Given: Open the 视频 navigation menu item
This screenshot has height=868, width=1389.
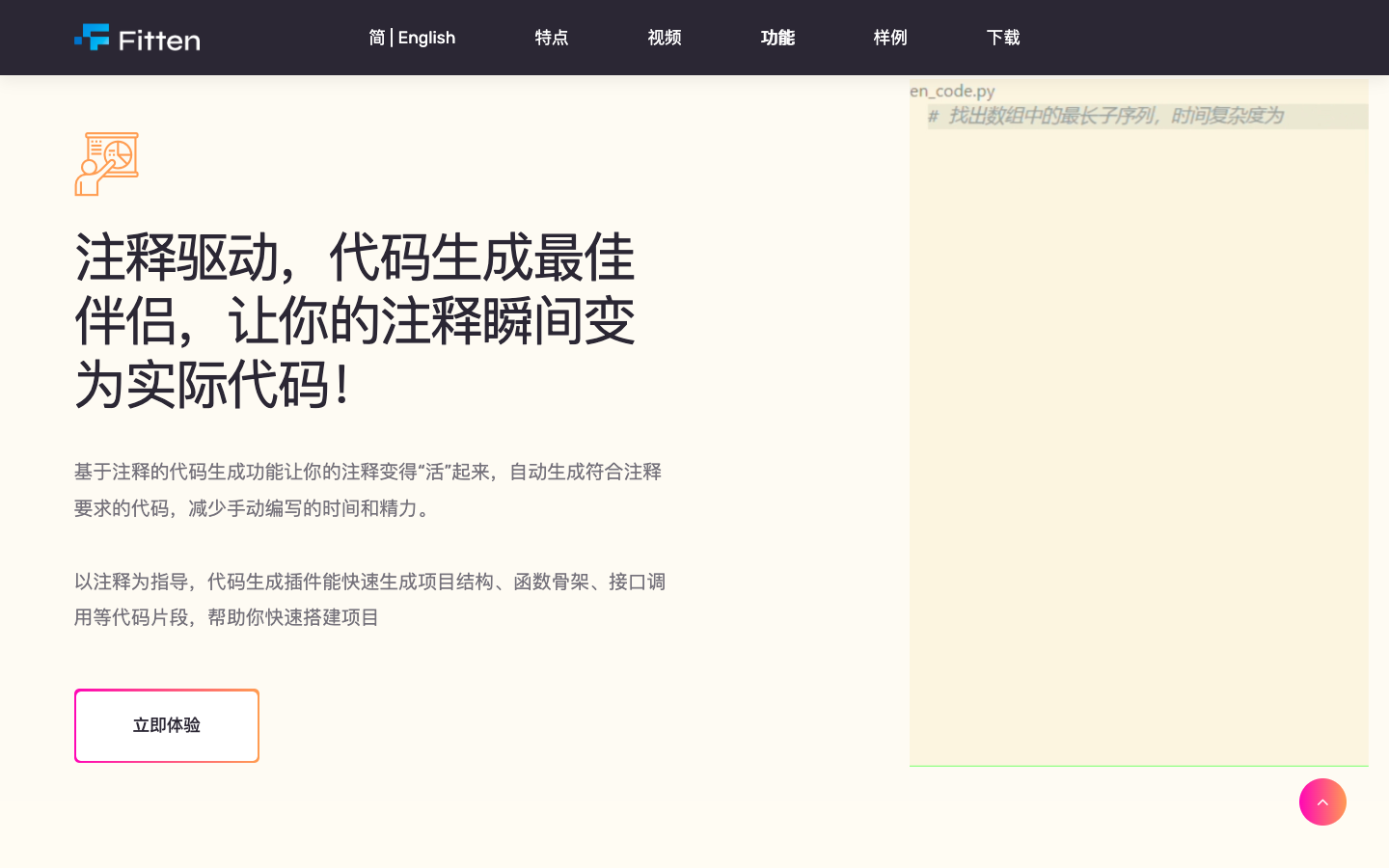Looking at the screenshot, I should point(665,38).
